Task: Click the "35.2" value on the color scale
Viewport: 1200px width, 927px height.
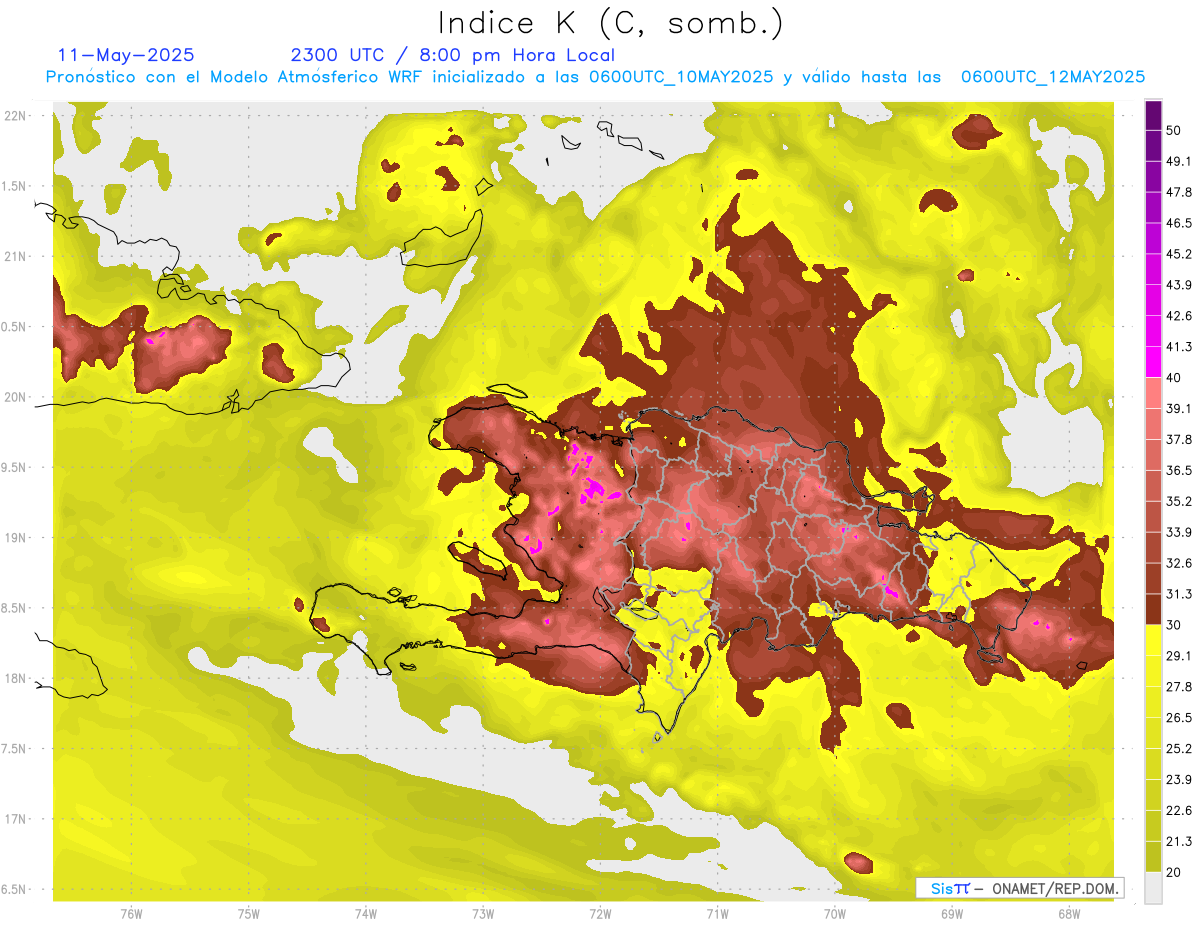Action: click(x=1179, y=501)
